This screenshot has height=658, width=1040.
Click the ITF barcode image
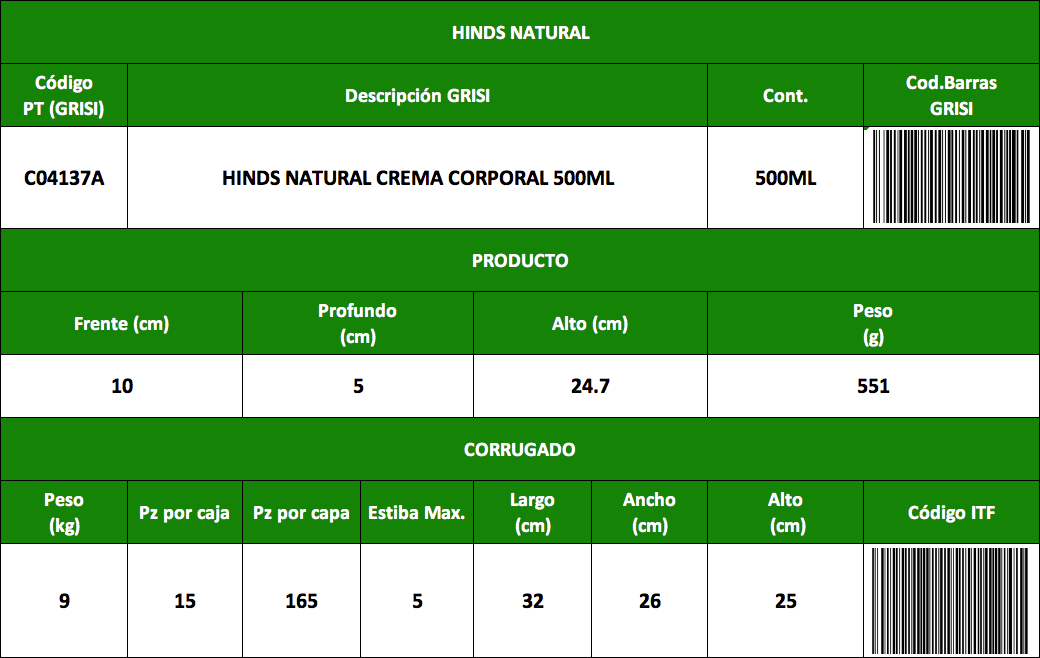click(x=951, y=601)
